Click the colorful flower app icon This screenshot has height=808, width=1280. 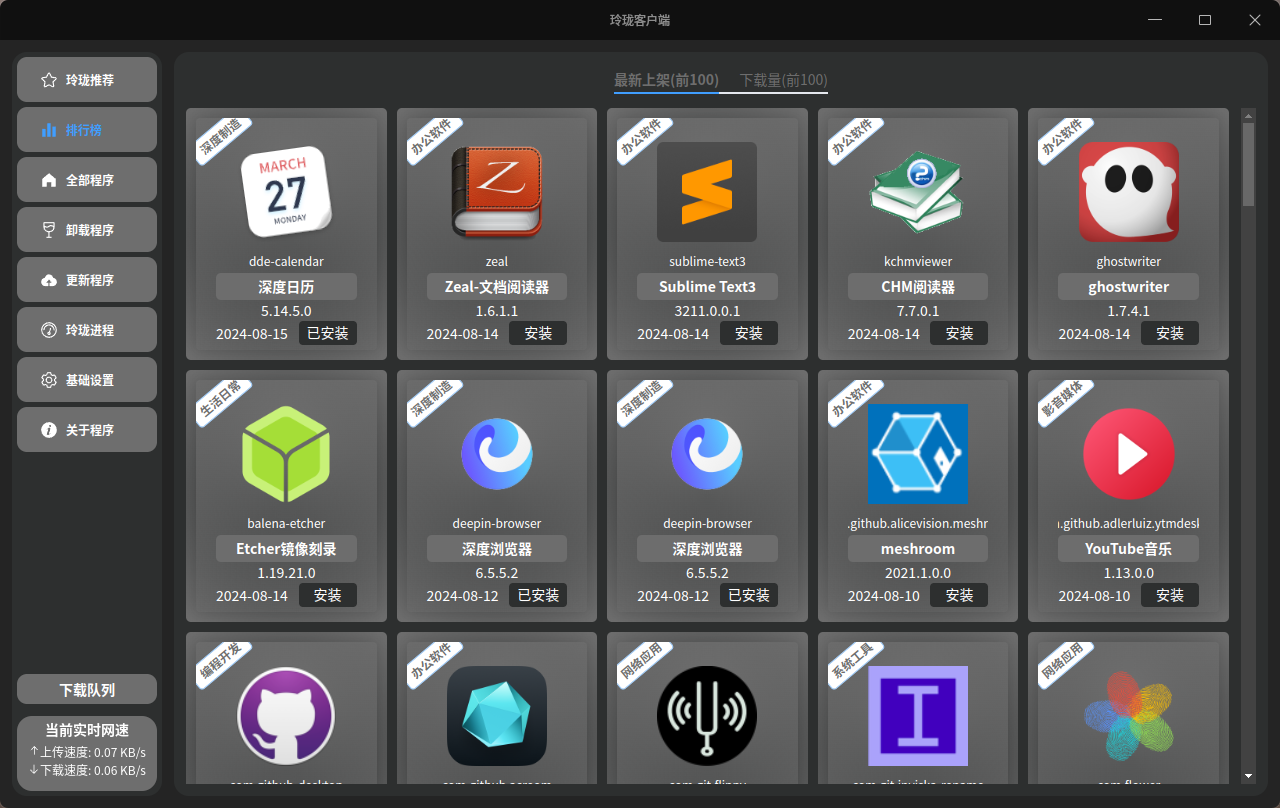1129,716
